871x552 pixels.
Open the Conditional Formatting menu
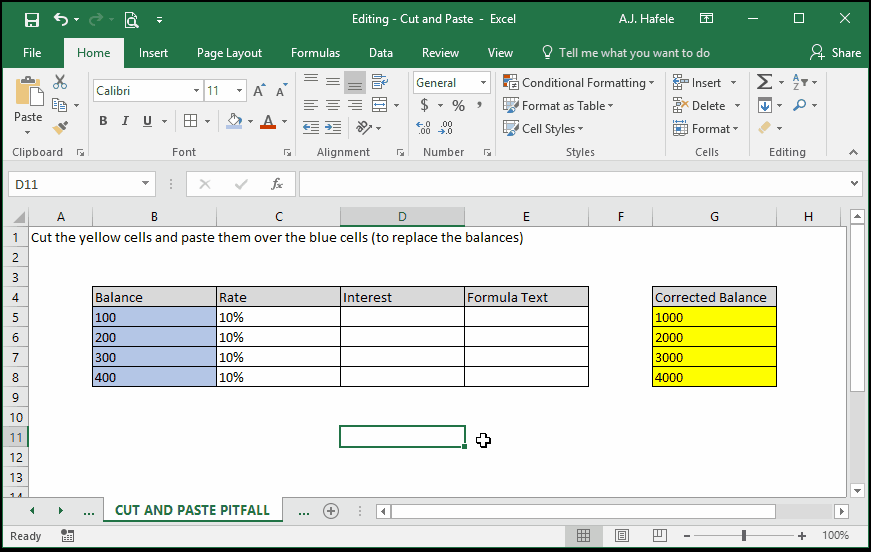tap(578, 83)
